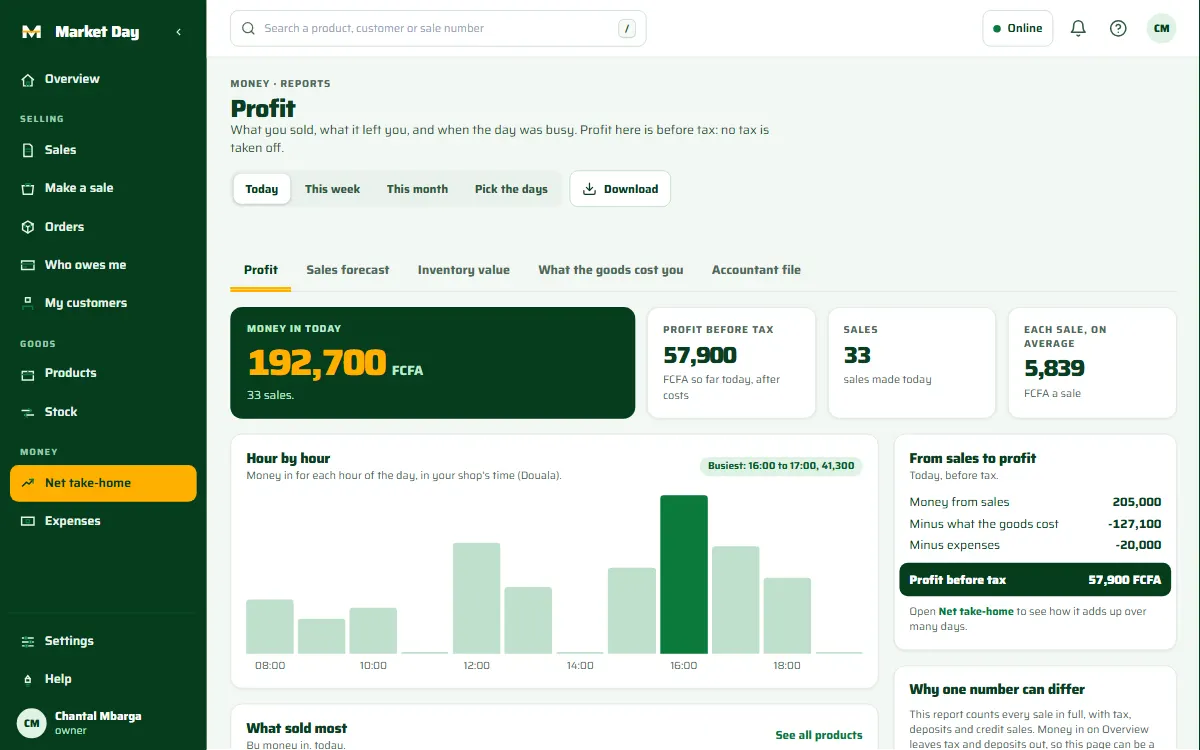Open Settings from sidebar
The width and height of the screenshot is (1200, 750).
click(103, 641)
